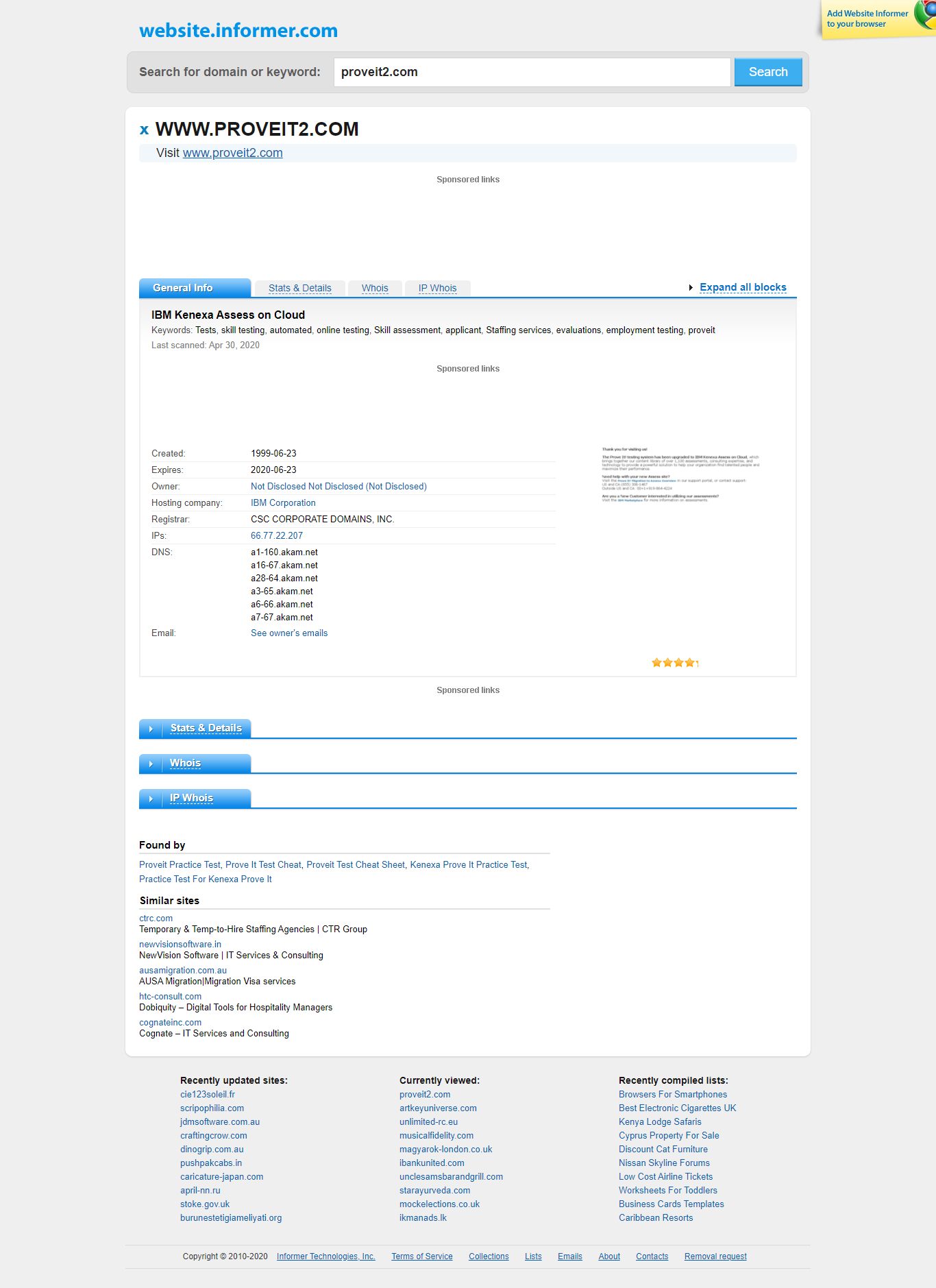Open jdmsoftware.com.au link
The height and width of the screenshot is (1288, 936).
(220, 1122)
